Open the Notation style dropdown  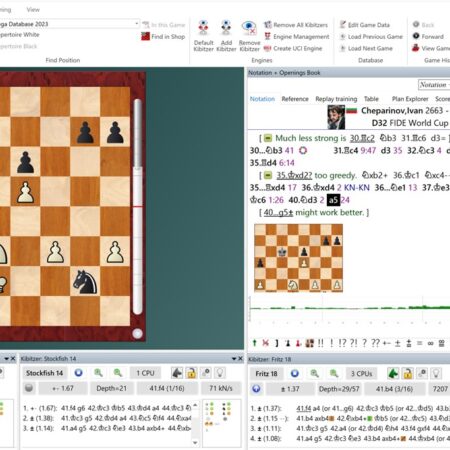(434, 85)
